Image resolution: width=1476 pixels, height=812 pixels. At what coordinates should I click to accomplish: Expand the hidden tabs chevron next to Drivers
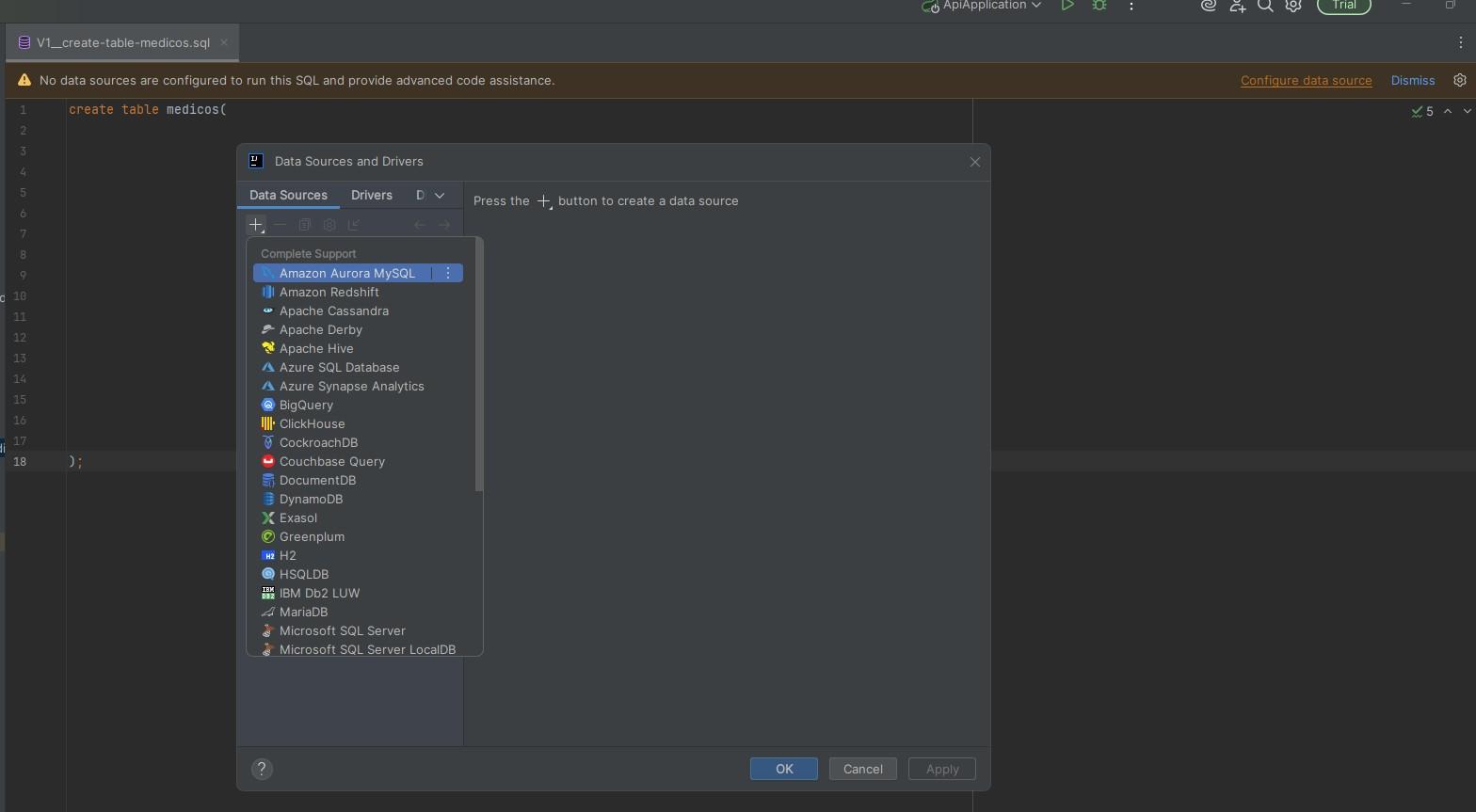coord(440,196)
